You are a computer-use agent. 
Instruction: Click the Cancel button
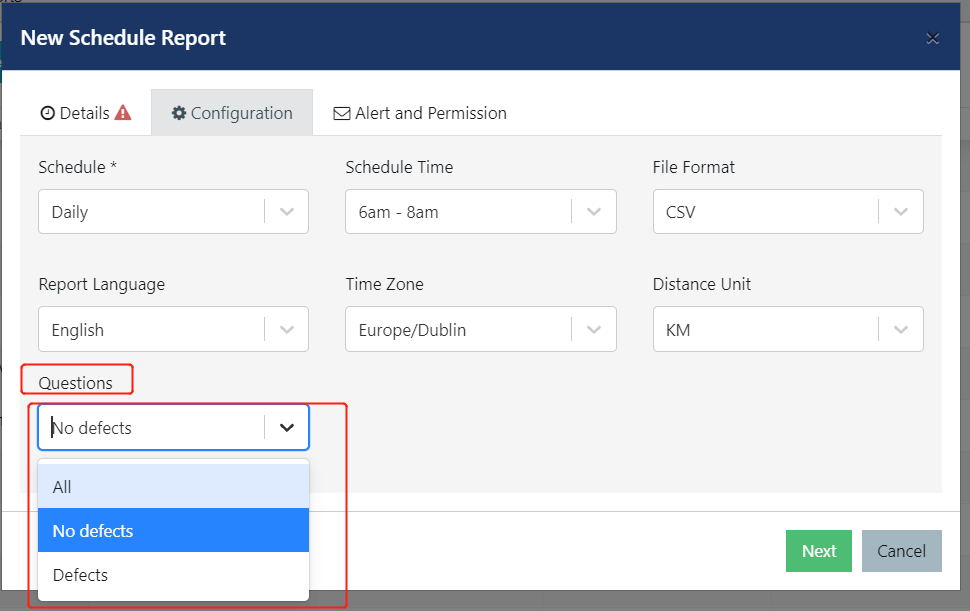point(901,551)
